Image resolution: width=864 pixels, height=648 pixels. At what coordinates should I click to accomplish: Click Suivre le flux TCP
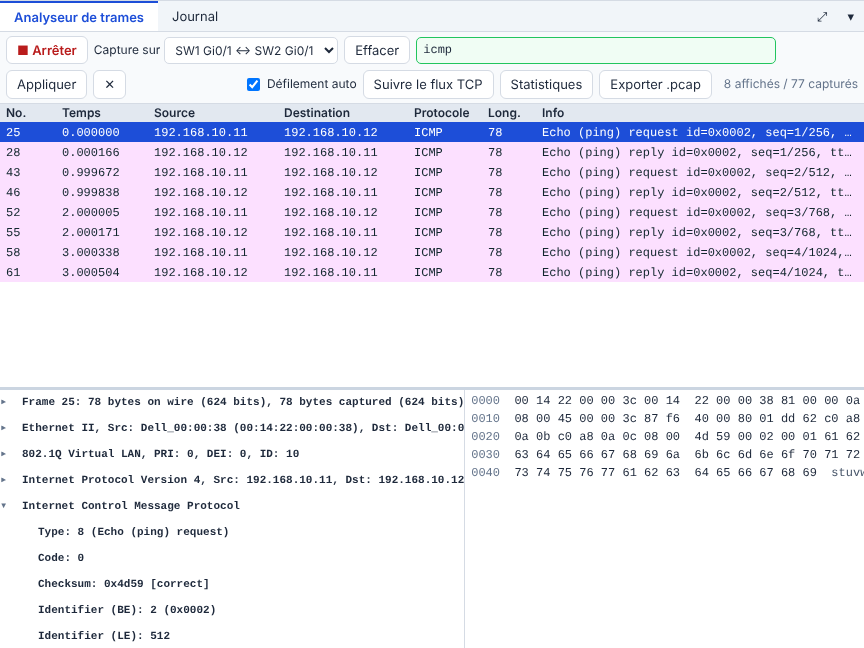pos(428,84)
